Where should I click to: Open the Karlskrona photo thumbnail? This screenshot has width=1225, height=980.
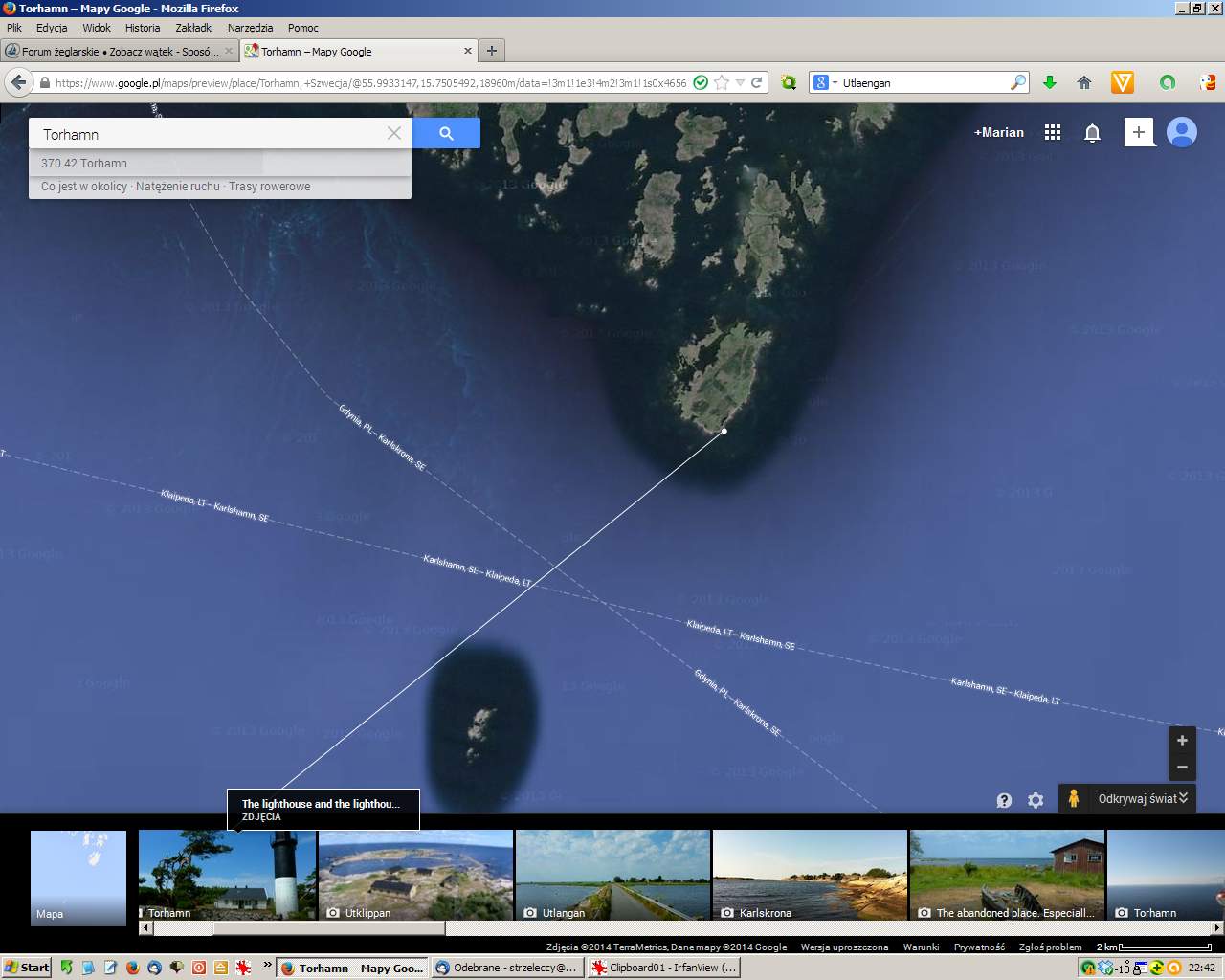pos(810,875)
